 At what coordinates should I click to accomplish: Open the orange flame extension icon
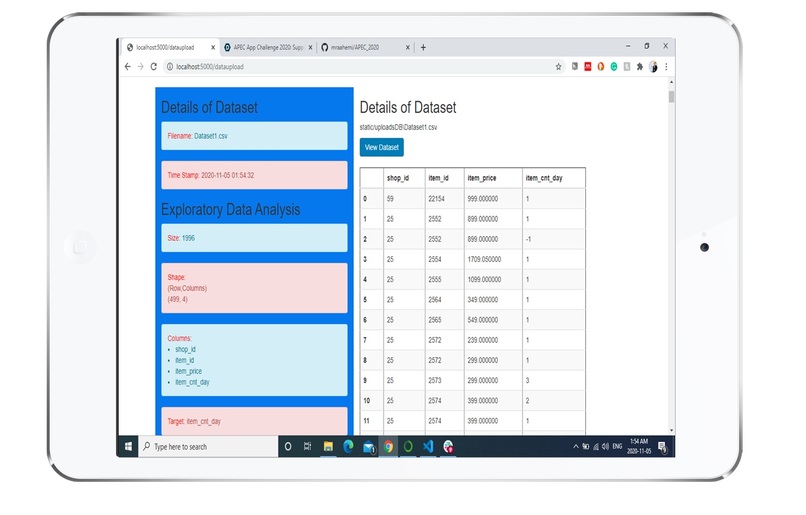point(600,66)
